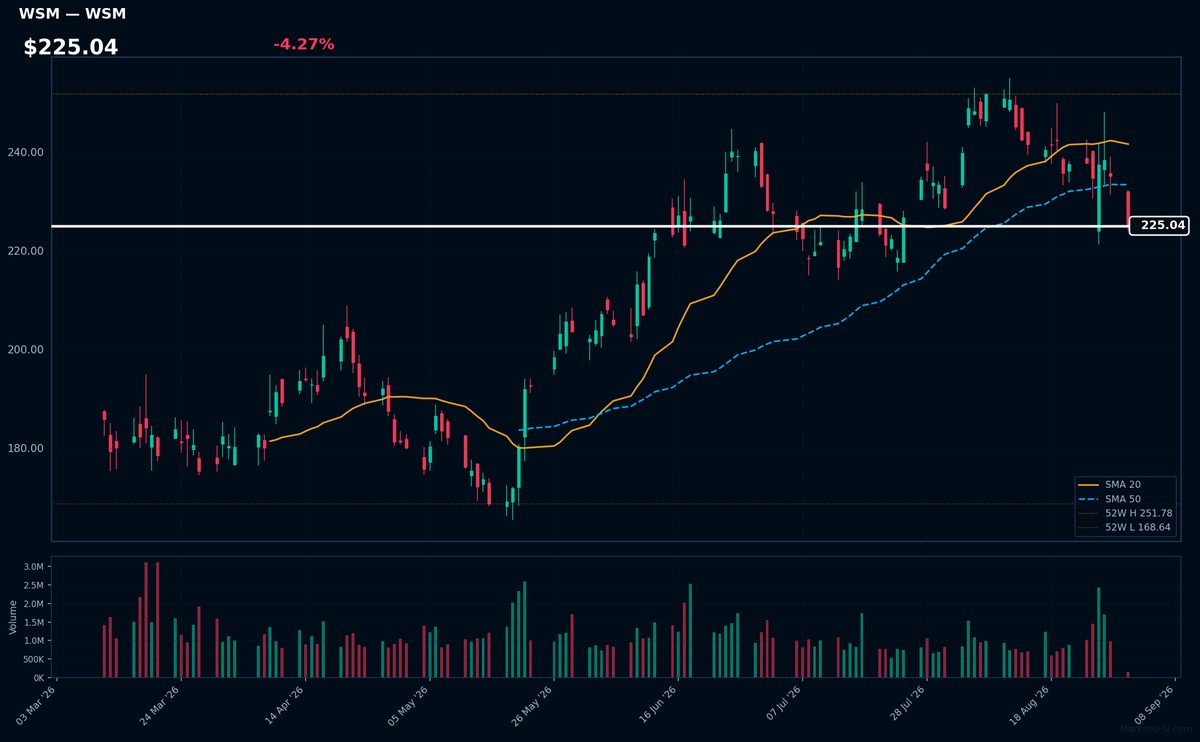Click the 3.0M volume axis label
Viewport: 1200px width, 742px height.
tap(33, 567)
